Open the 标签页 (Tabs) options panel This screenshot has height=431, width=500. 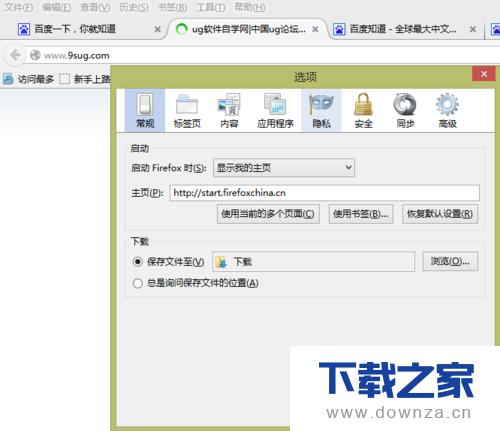click(187, 111)
